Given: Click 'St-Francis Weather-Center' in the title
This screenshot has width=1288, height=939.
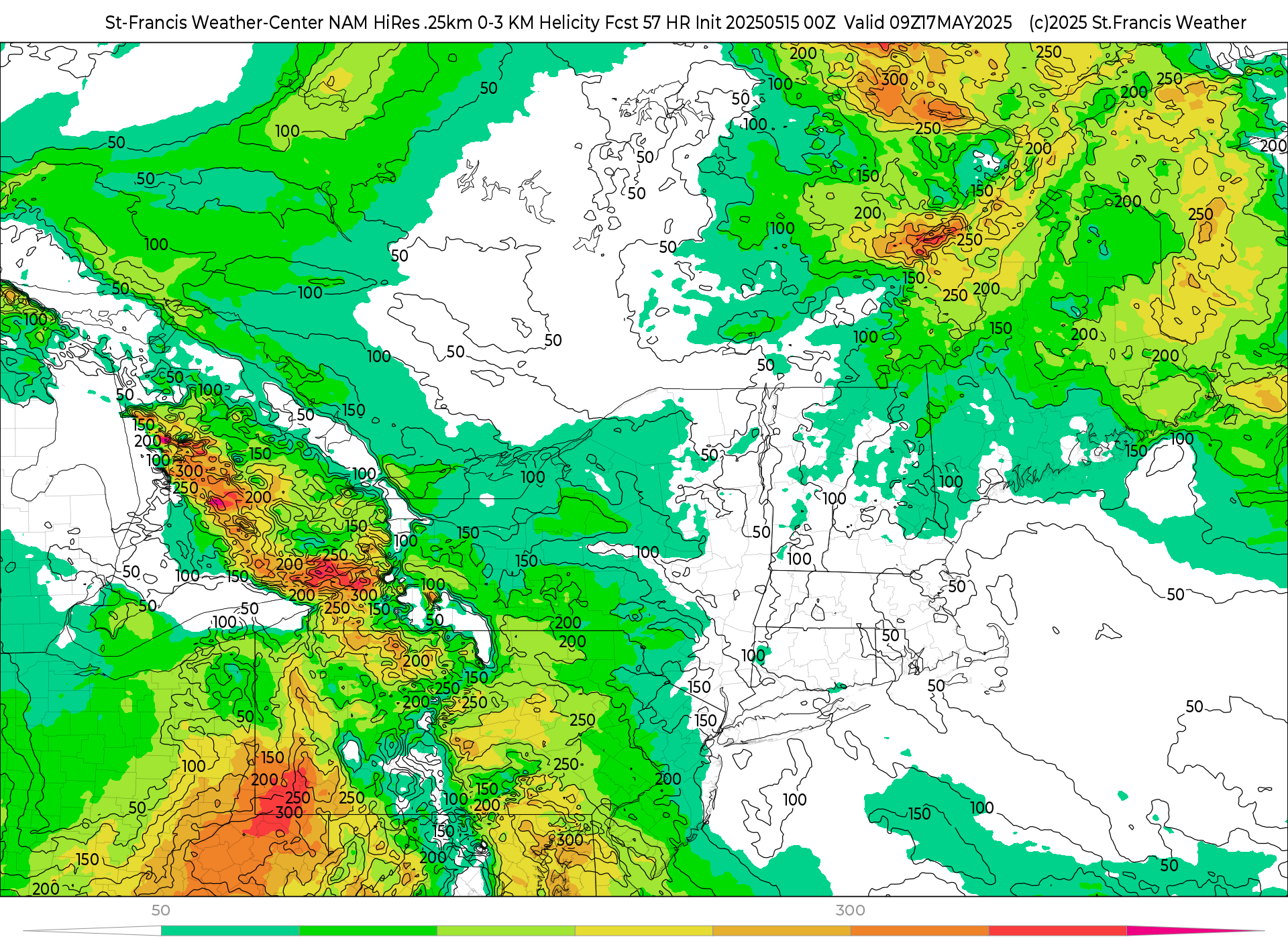Looking at the screenshot, I should [x=215, y=23].
